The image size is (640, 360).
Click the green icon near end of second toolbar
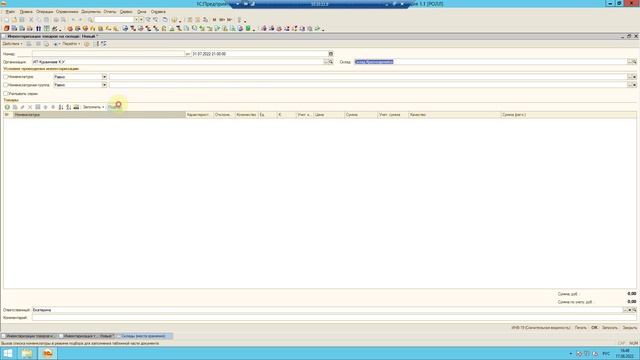click(248, 29)
